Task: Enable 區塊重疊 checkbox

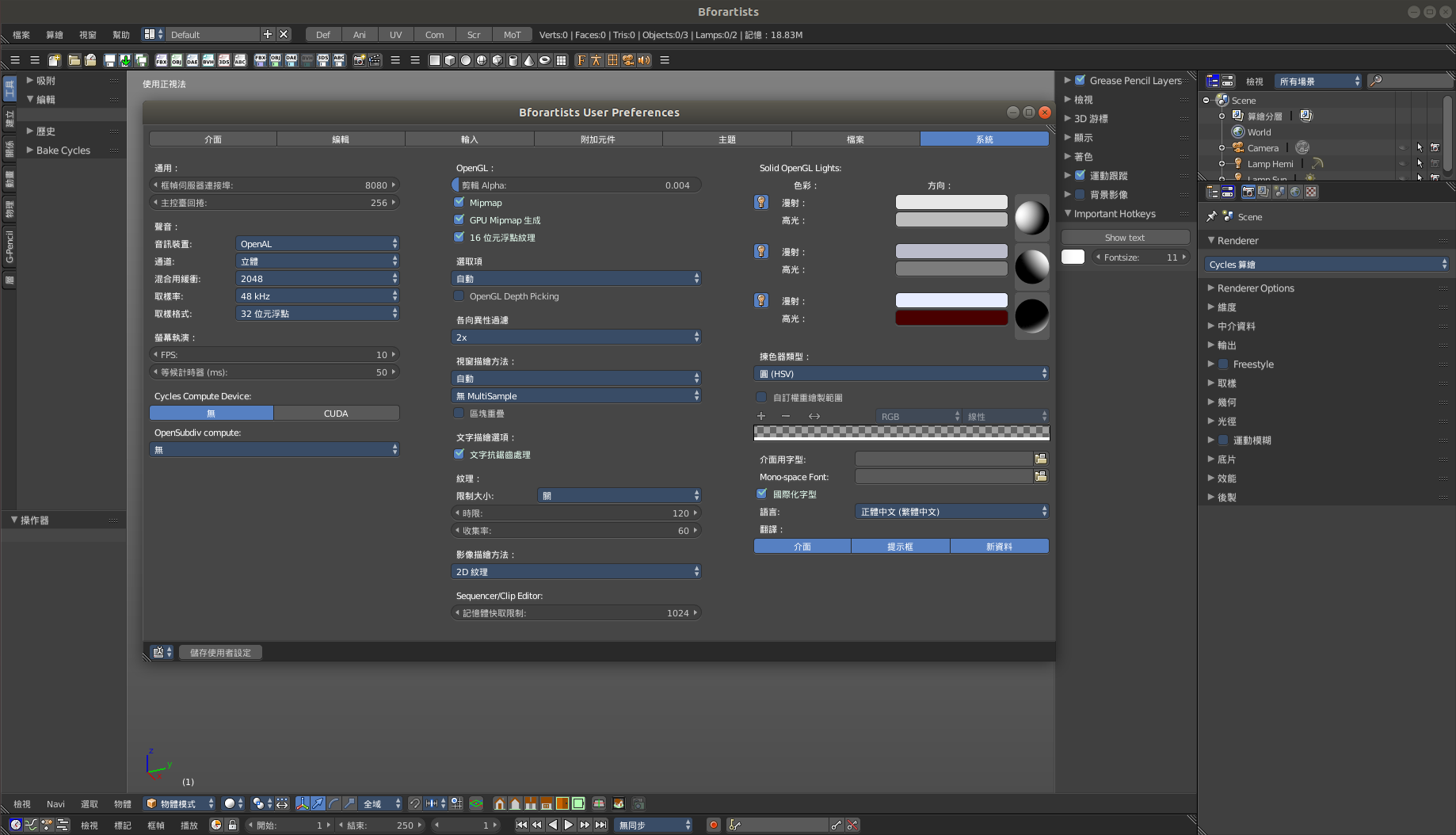Action: (459, 413)
